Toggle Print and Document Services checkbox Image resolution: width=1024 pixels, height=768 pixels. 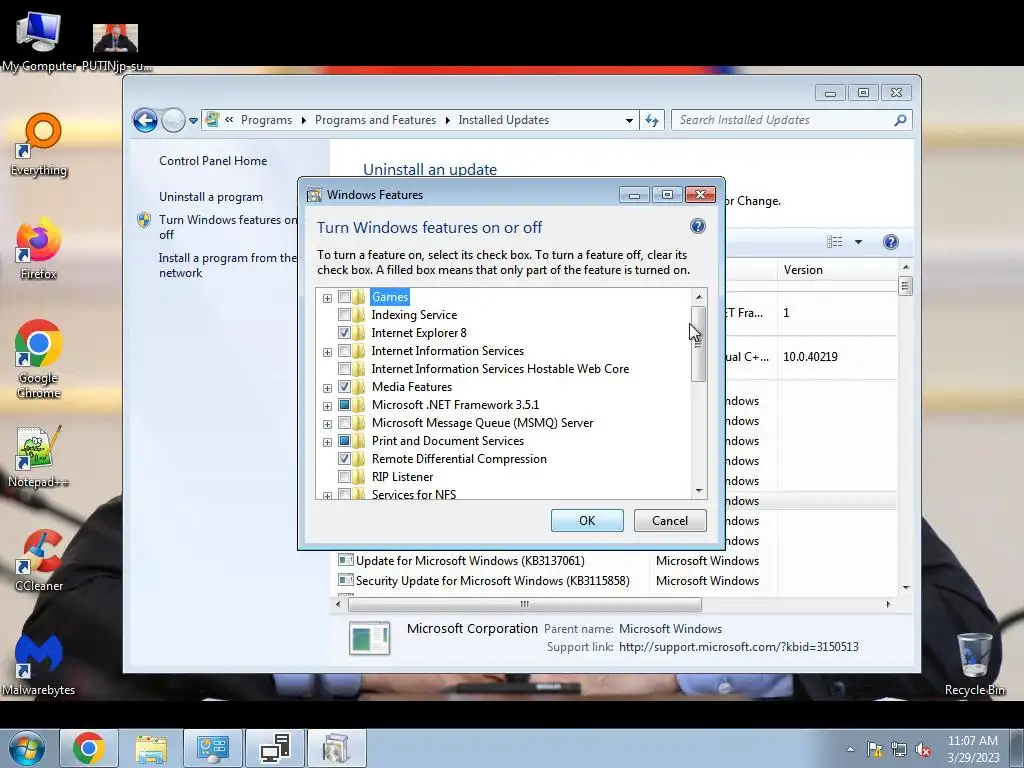click(344, 441)
